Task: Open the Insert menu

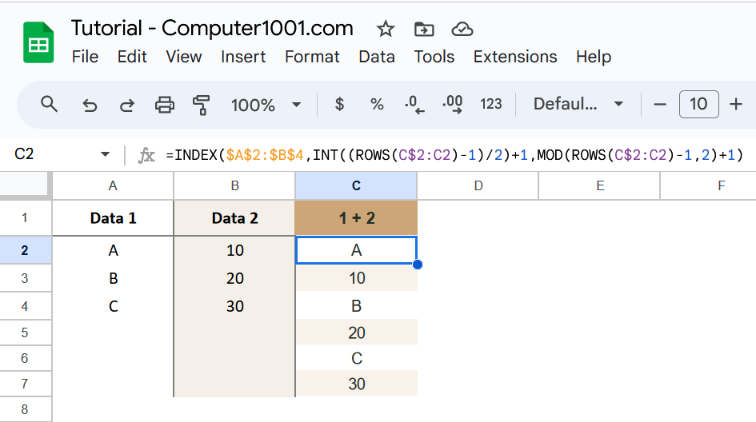Action: (243, 57)
